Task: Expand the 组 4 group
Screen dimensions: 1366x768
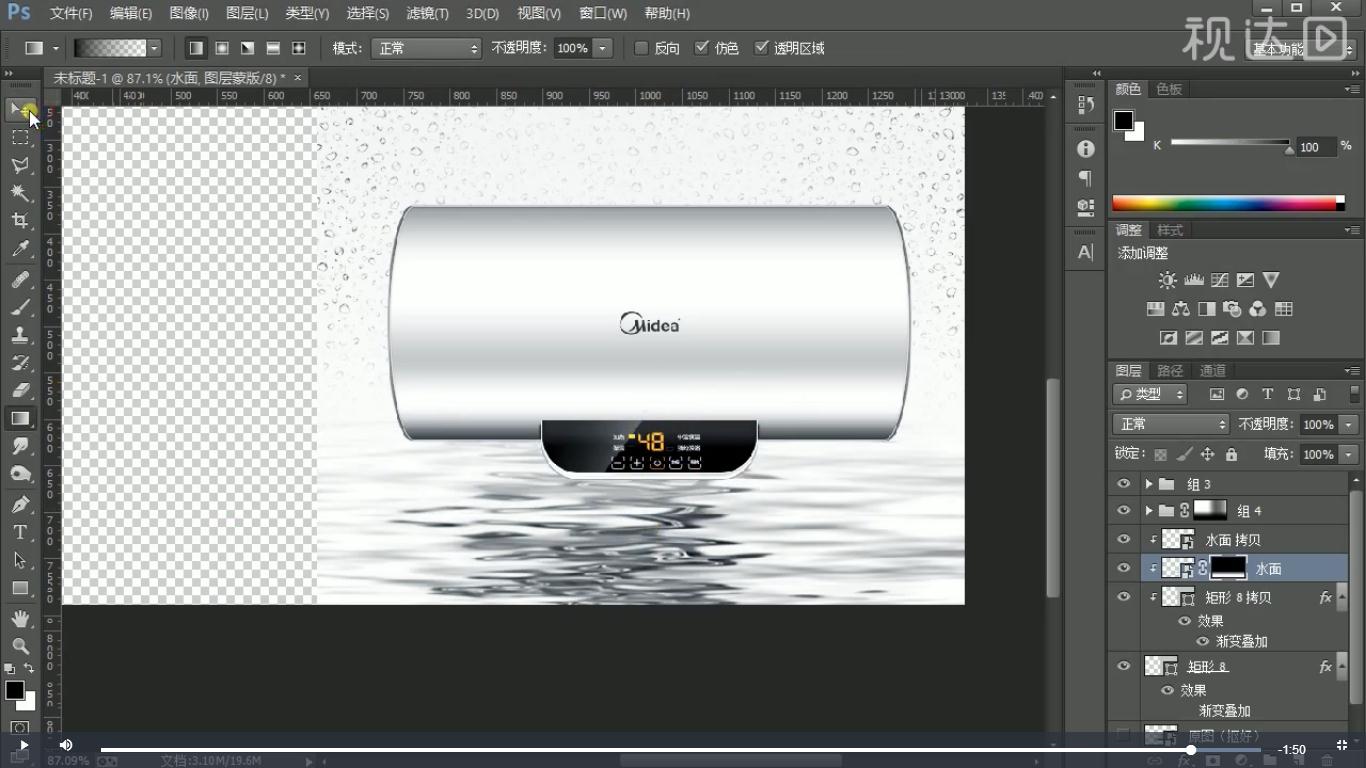Action: tap(1149, 510)
